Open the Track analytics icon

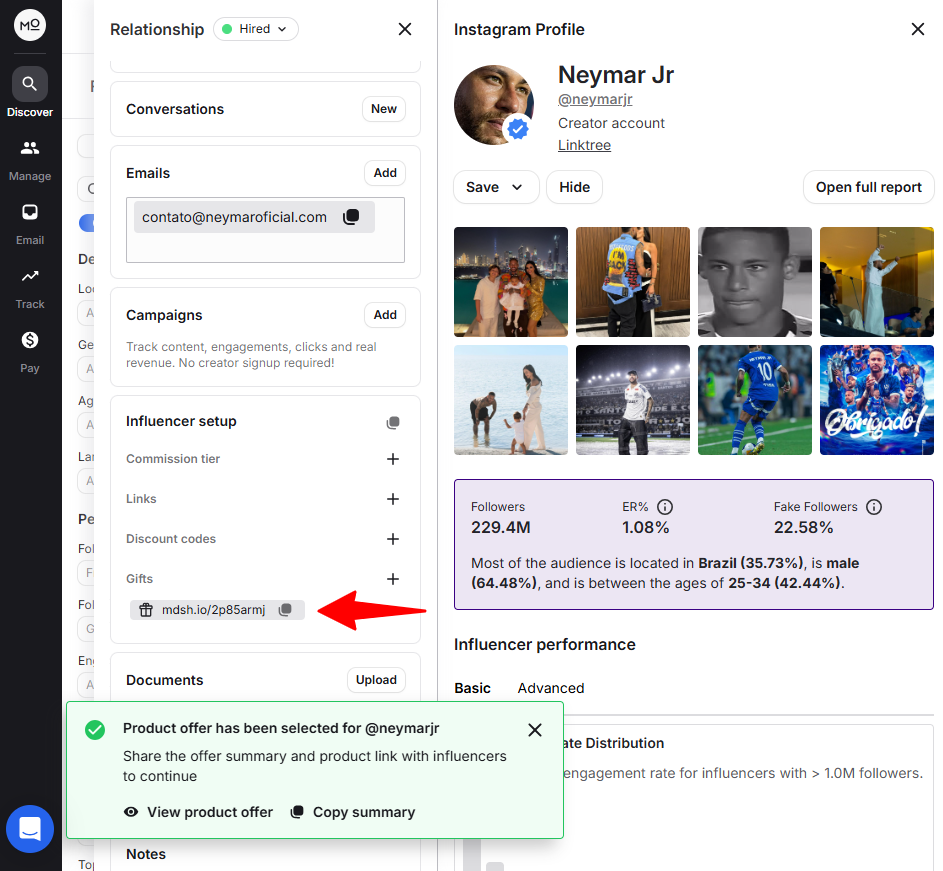point(29,276)
